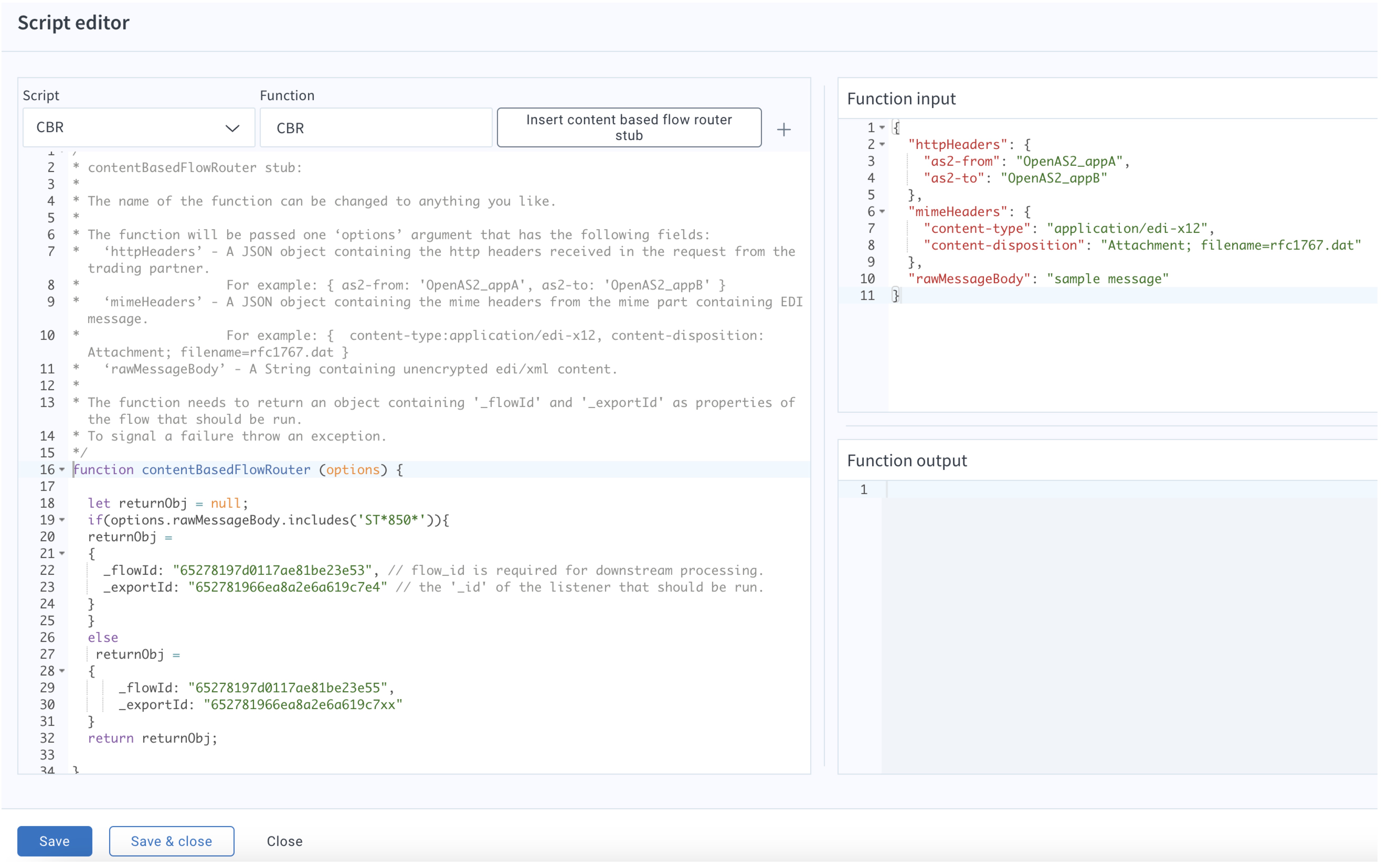The image size is (1388, 868).
Task: Click the Function input heading
Action: tap(901, 99)
